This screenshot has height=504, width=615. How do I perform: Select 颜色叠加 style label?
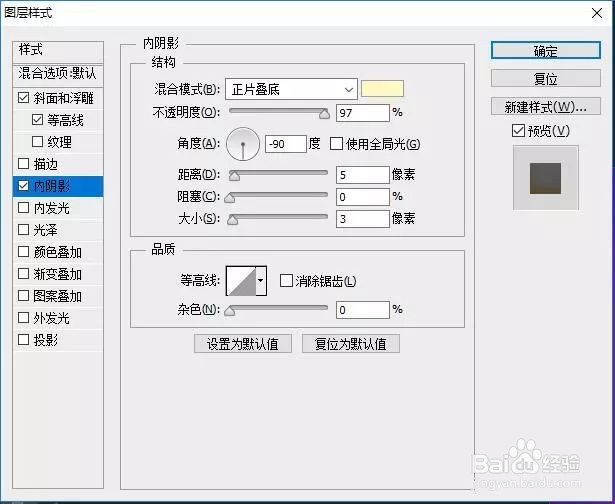(57, 252)
